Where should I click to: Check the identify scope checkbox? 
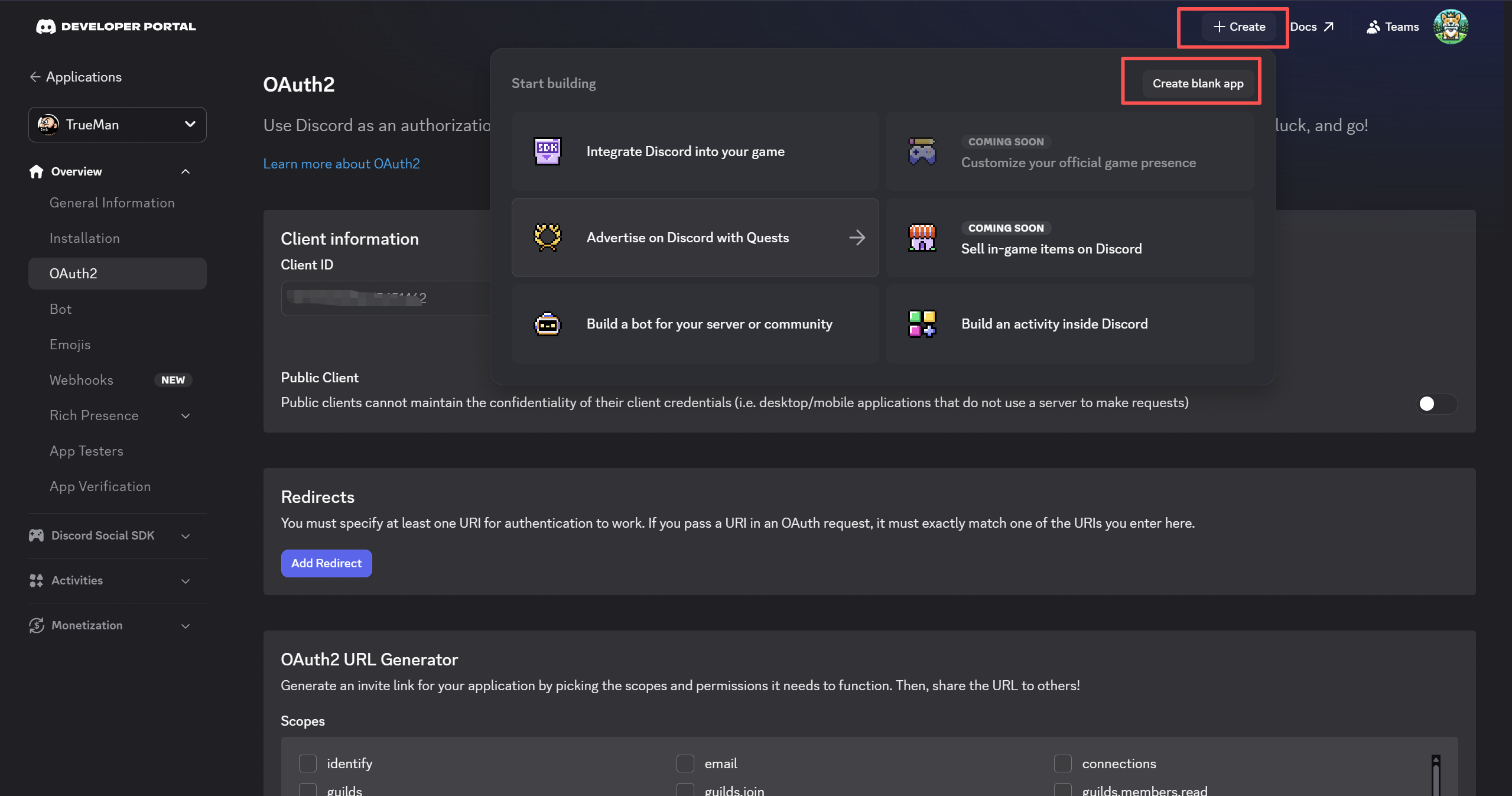308,763
